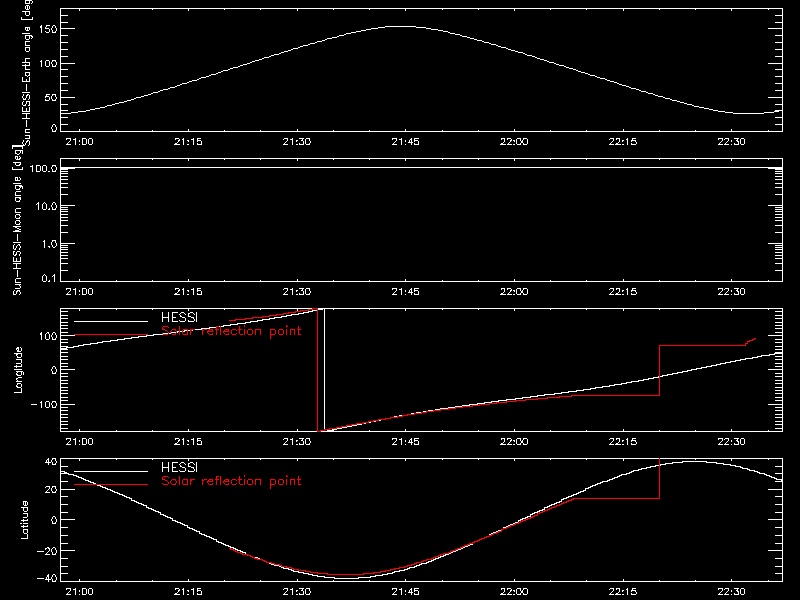Select 22:30 label under Earth angle plot
The width and height of the screenshot is (800, 600).
click(x=732, y=142)
